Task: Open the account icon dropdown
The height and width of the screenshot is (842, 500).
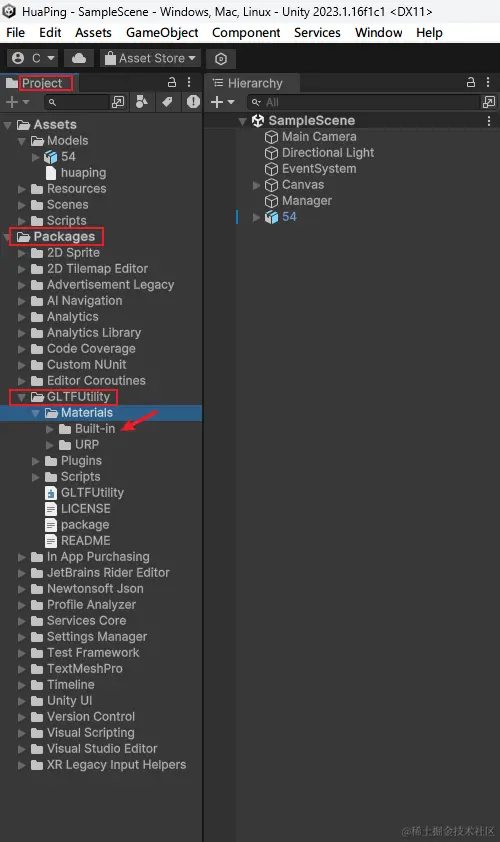Action: click(33, 58)
